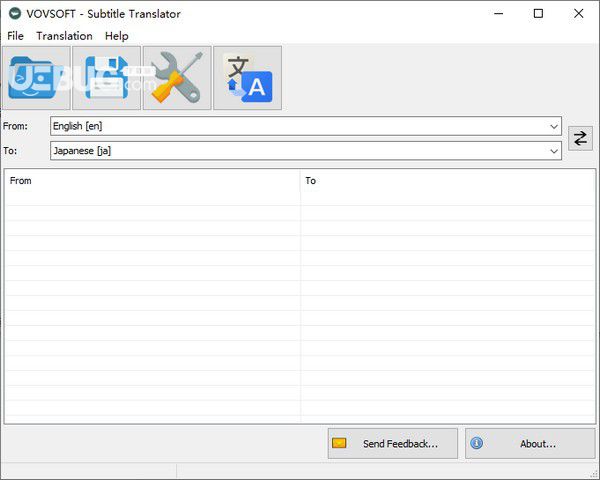
Task: Open the Help menu
Action: point(117,36)
